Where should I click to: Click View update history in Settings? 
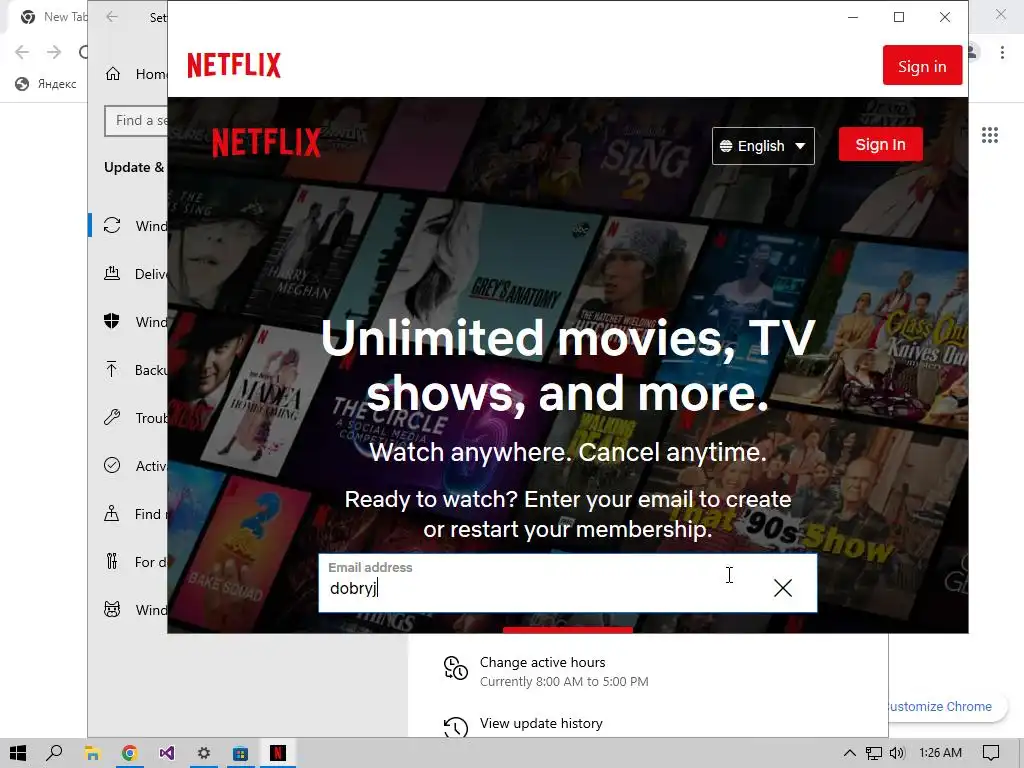pyautogui.click(x=541, y=723)
